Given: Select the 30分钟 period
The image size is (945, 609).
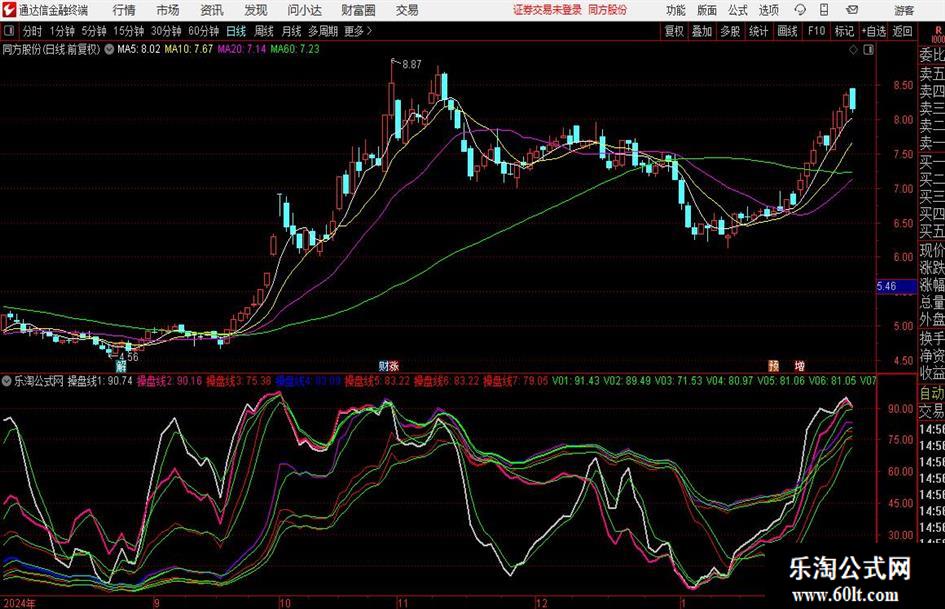Looking at the screenshot, I should [166, 31].
